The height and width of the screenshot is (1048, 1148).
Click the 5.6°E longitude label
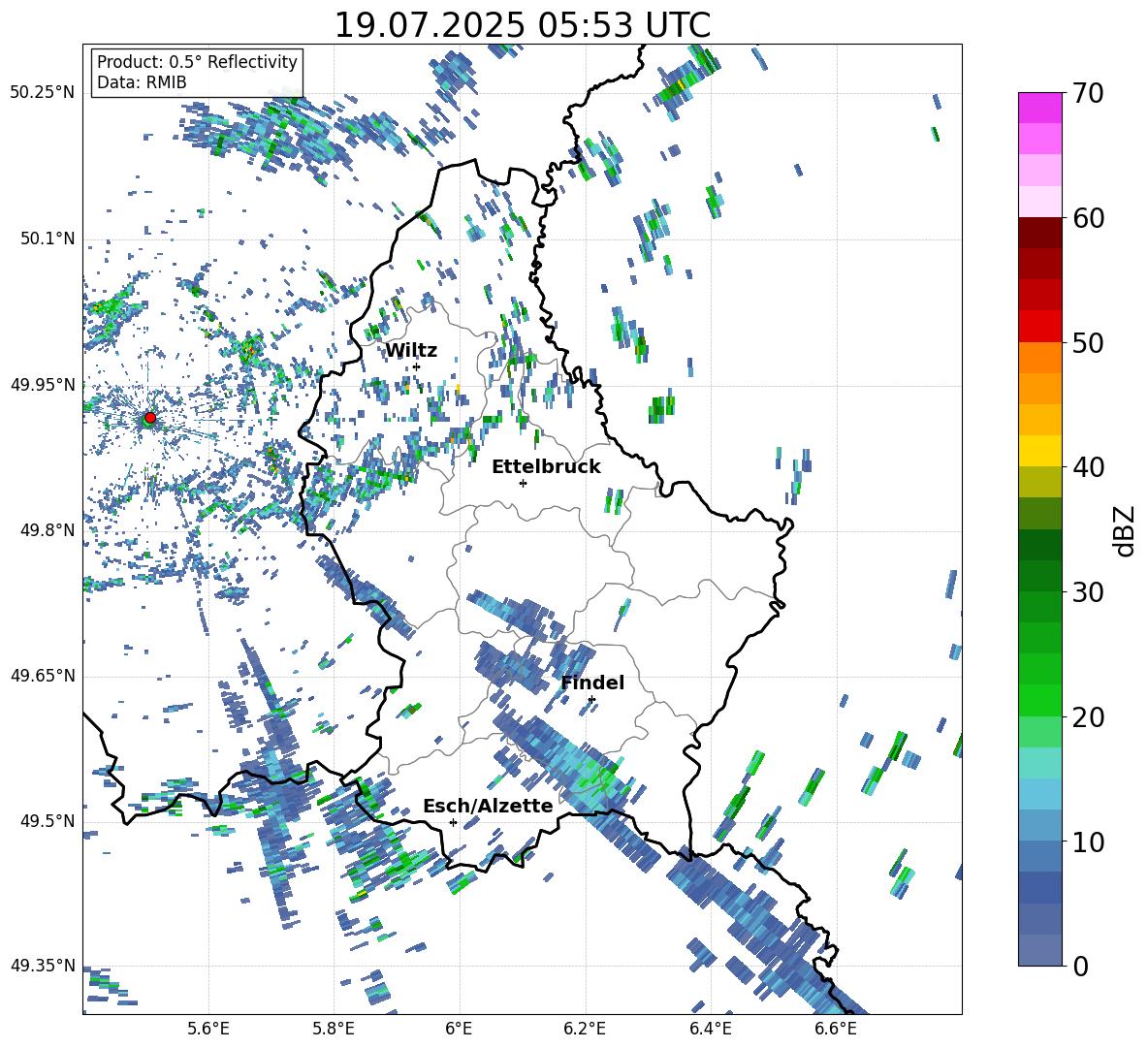click(x=208, y=1029)
